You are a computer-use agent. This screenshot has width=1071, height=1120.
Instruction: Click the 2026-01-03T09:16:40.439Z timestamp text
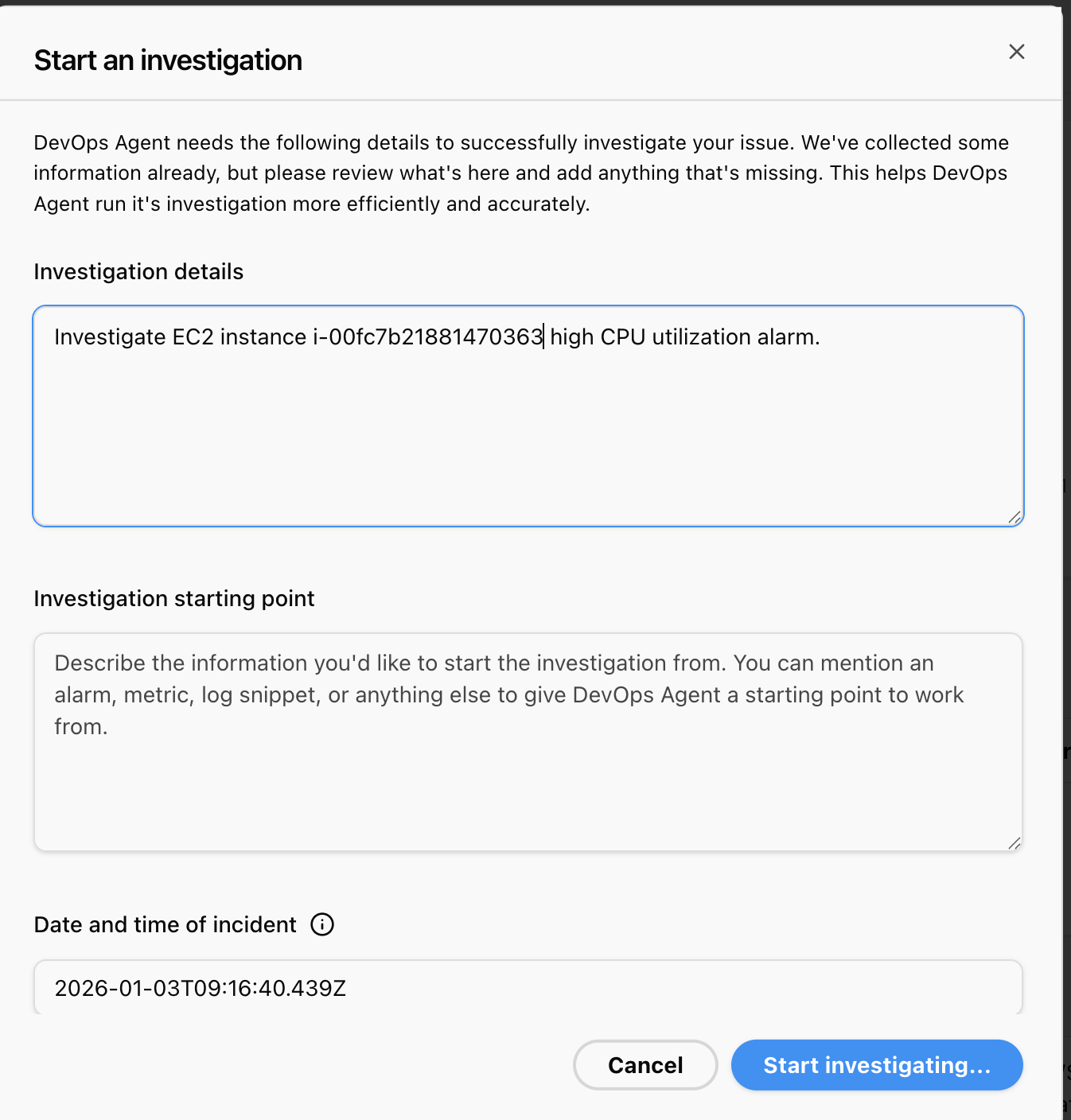(x=200, y=988)
